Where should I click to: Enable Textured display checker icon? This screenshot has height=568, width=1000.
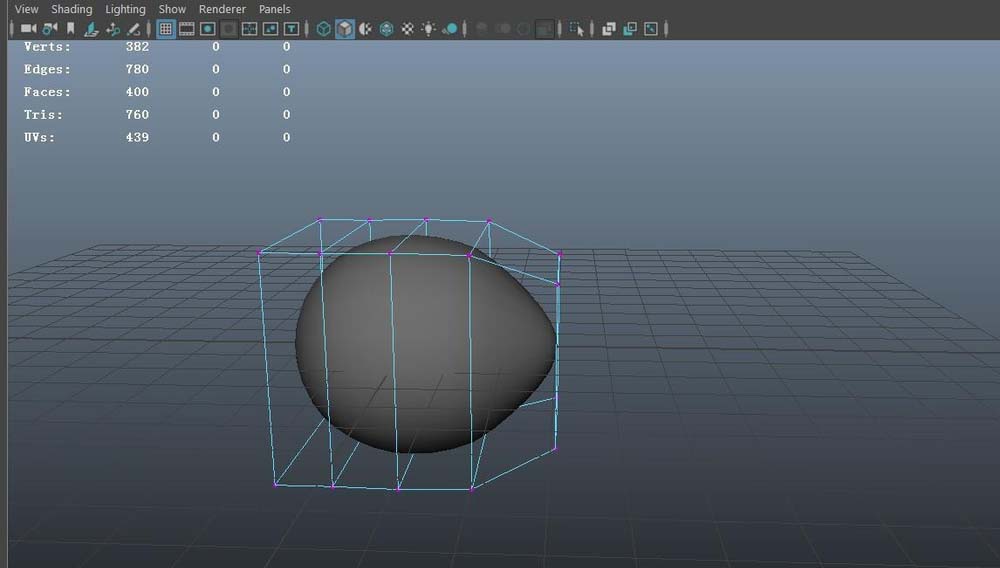[x=408, y=29]
